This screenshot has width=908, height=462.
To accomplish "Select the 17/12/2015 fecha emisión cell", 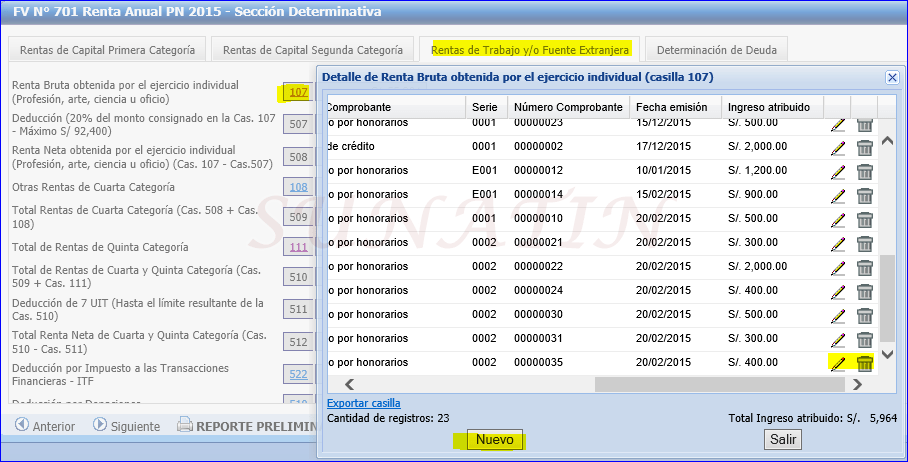I will coord(675,146).
